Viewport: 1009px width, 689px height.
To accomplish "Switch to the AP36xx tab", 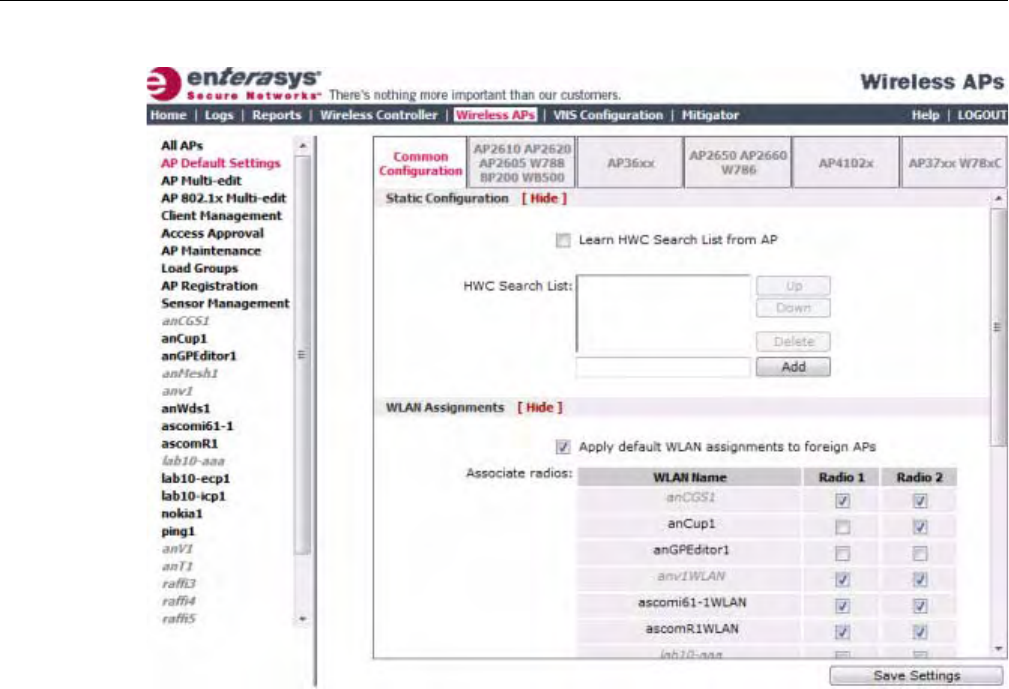I will point(630,163).
